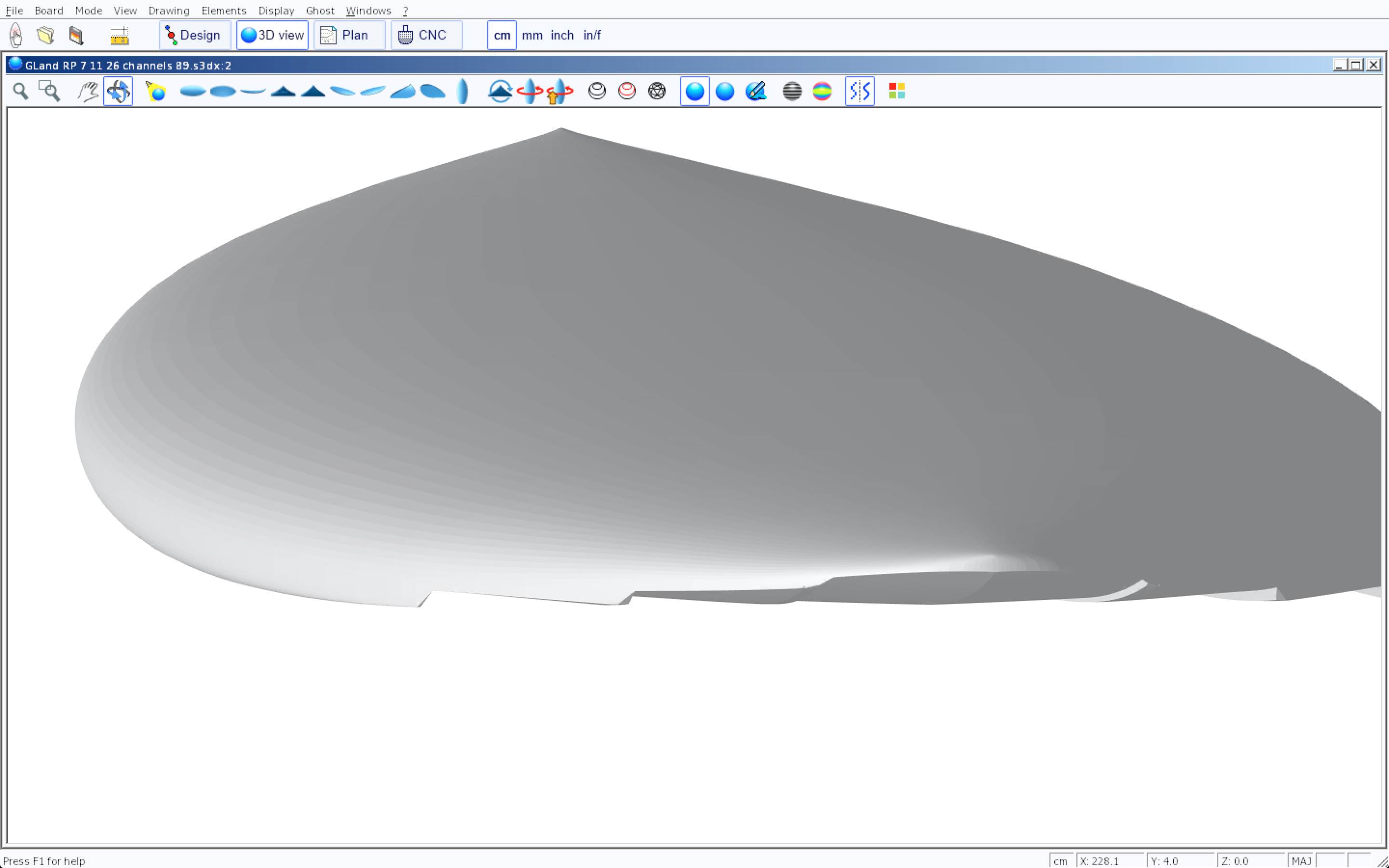Viewport: 1389px width, 868px height.
Task: Select the pan hand tool
Action: (88, 91)
